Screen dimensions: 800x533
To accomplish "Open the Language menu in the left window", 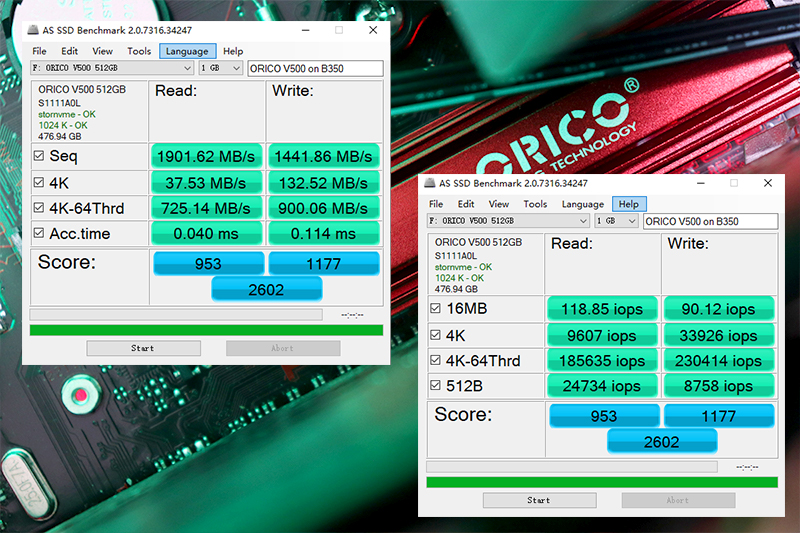I will 187,51.
